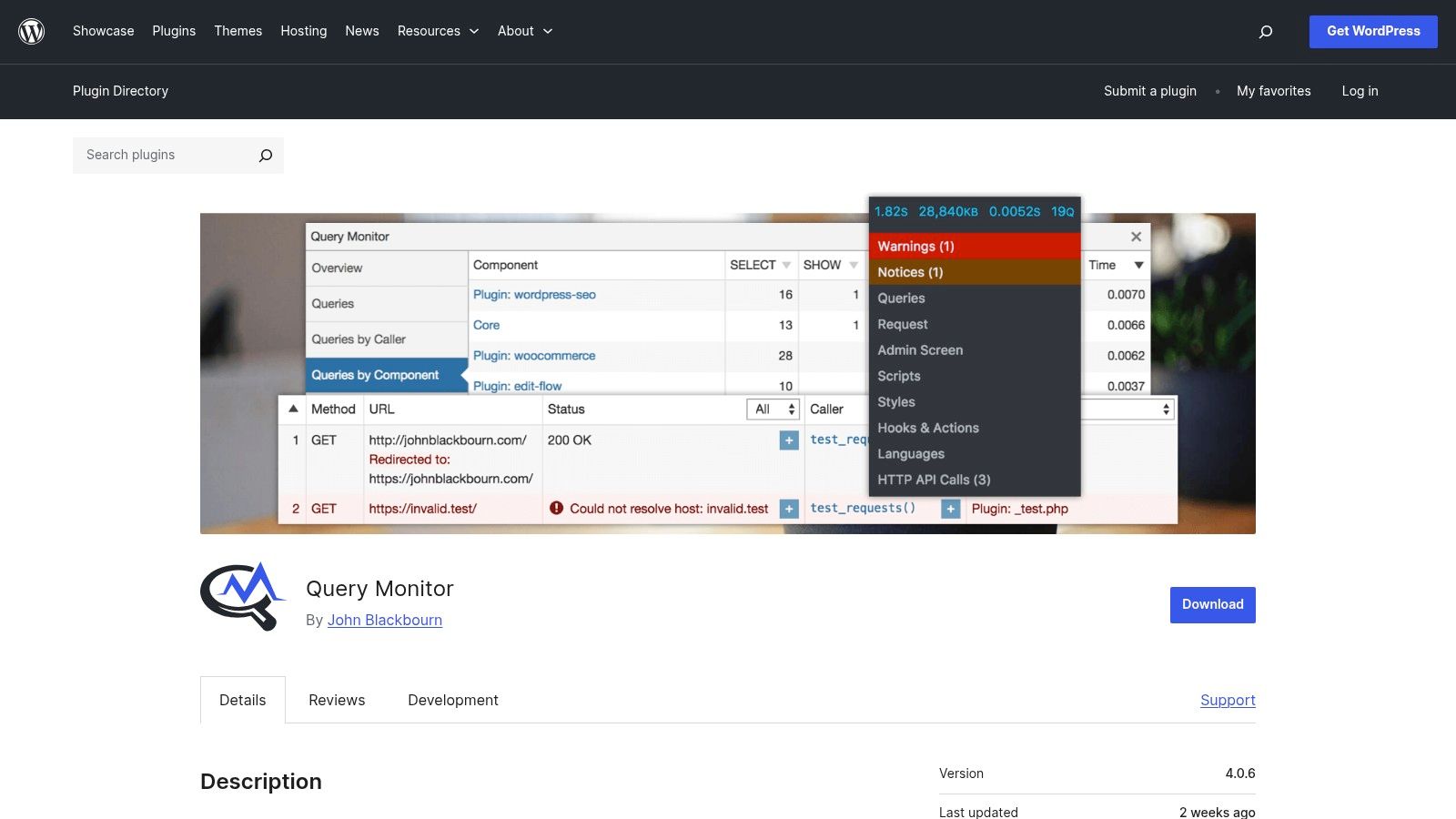This screenshot has height=819, width=1456.
Task: Click the Query Monitor plugin logo
Action: pos(242,596)
